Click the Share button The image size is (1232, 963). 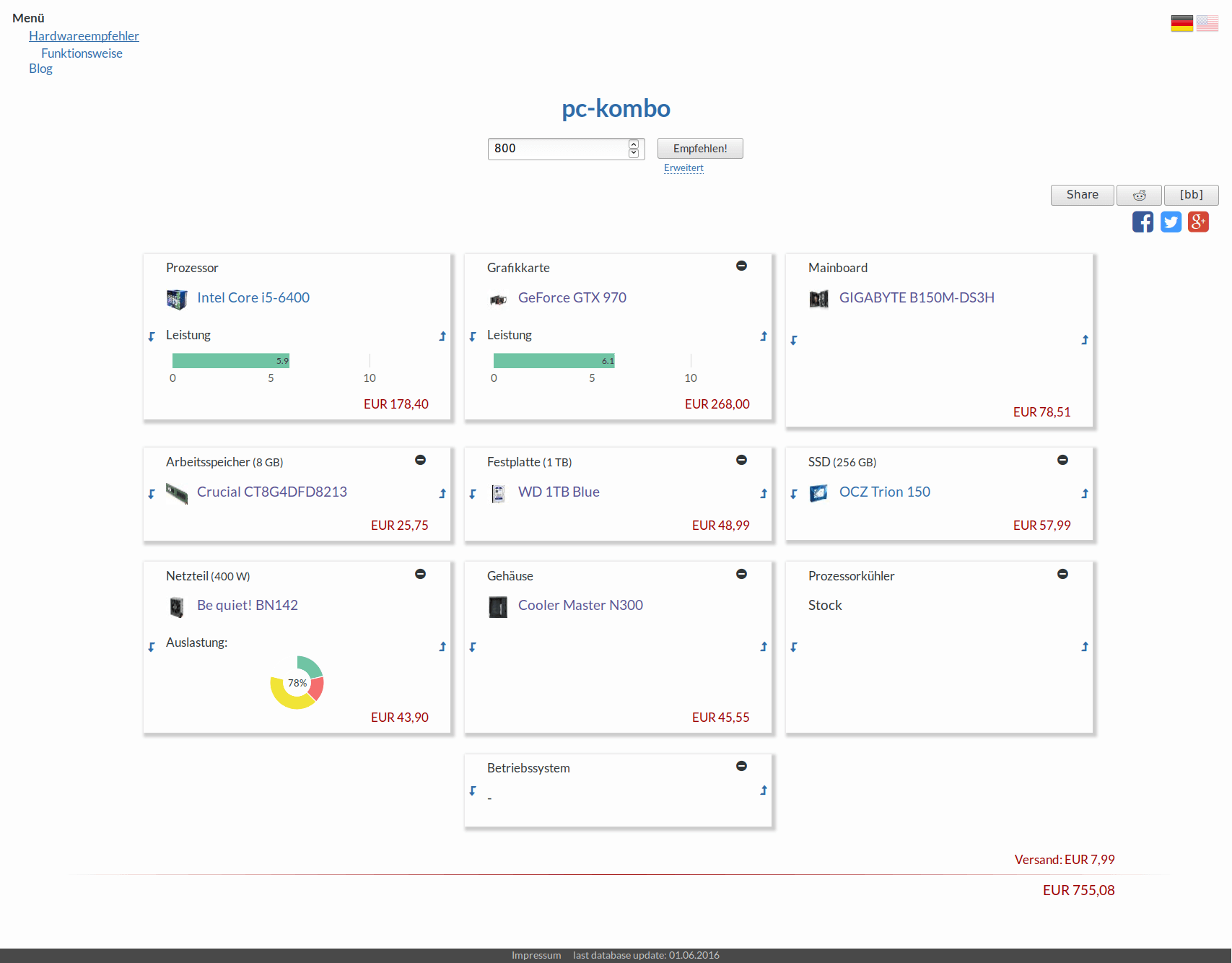coord(1083,195)
